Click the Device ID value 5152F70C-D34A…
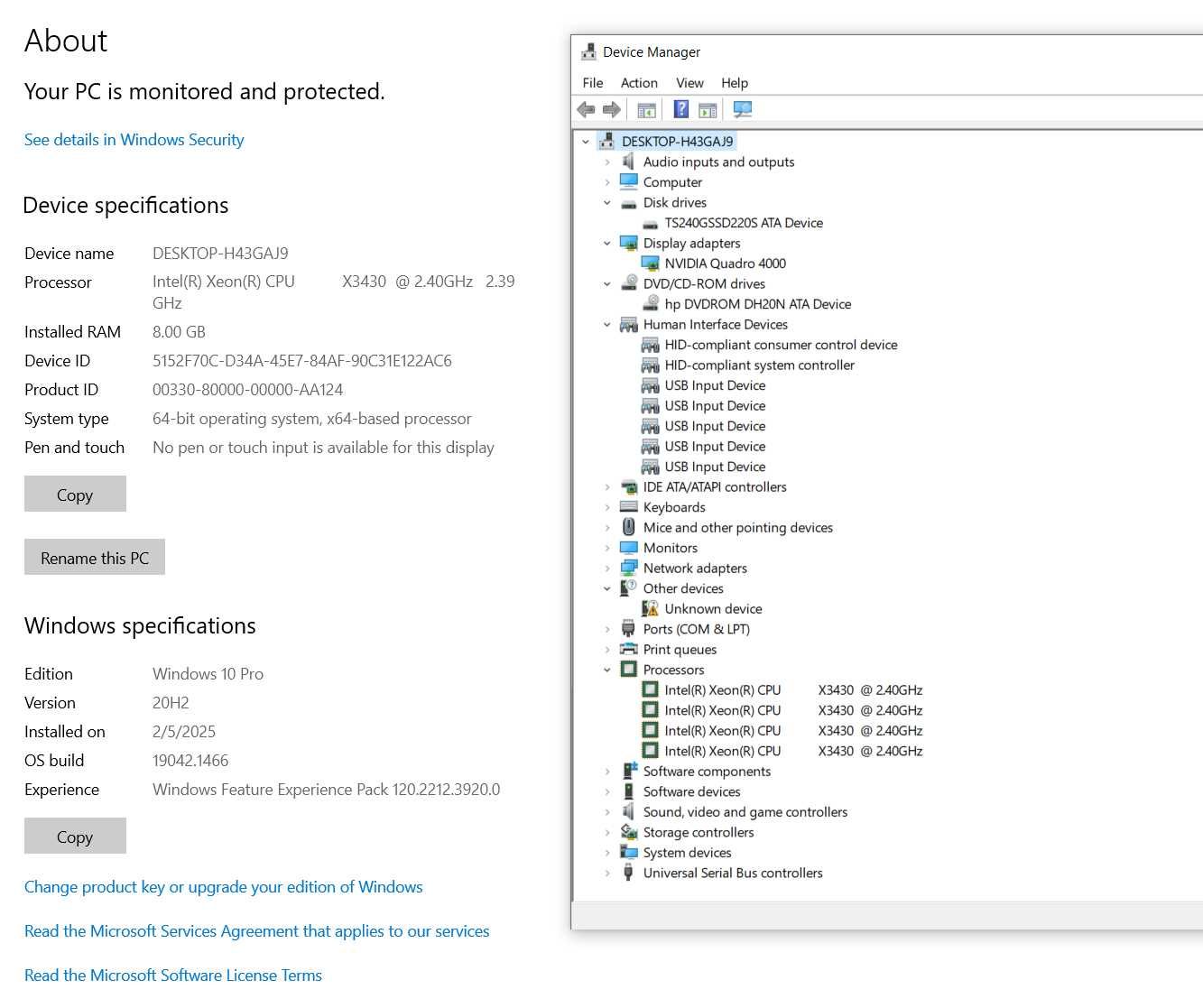The image size is (1203, 1008). click(x=302, y=360)
